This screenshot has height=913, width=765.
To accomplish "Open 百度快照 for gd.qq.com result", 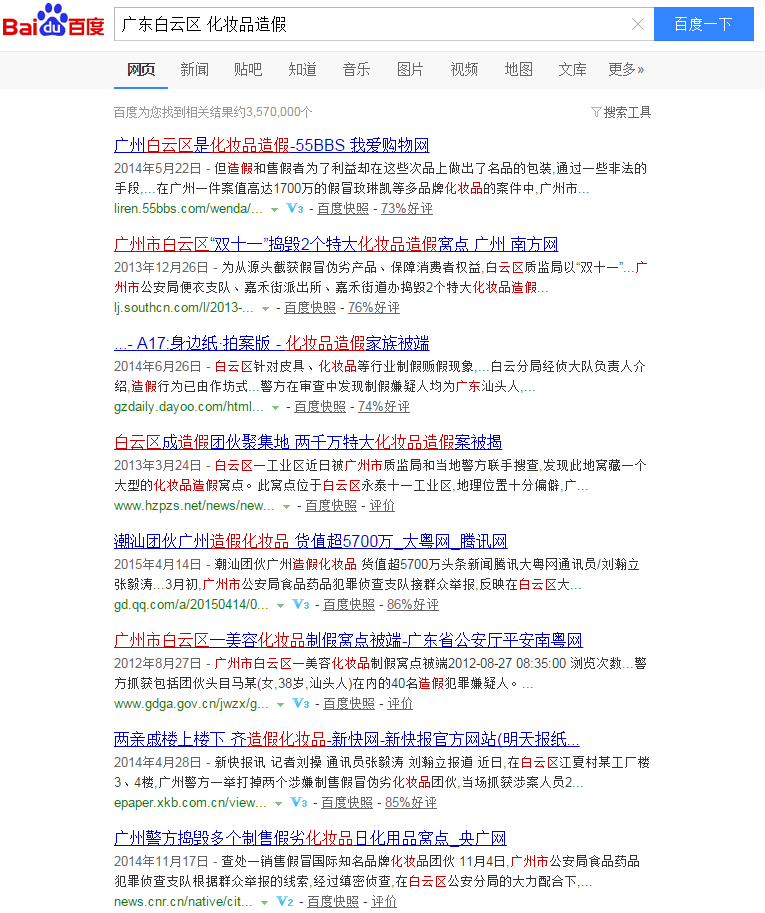I will (349, 604).
